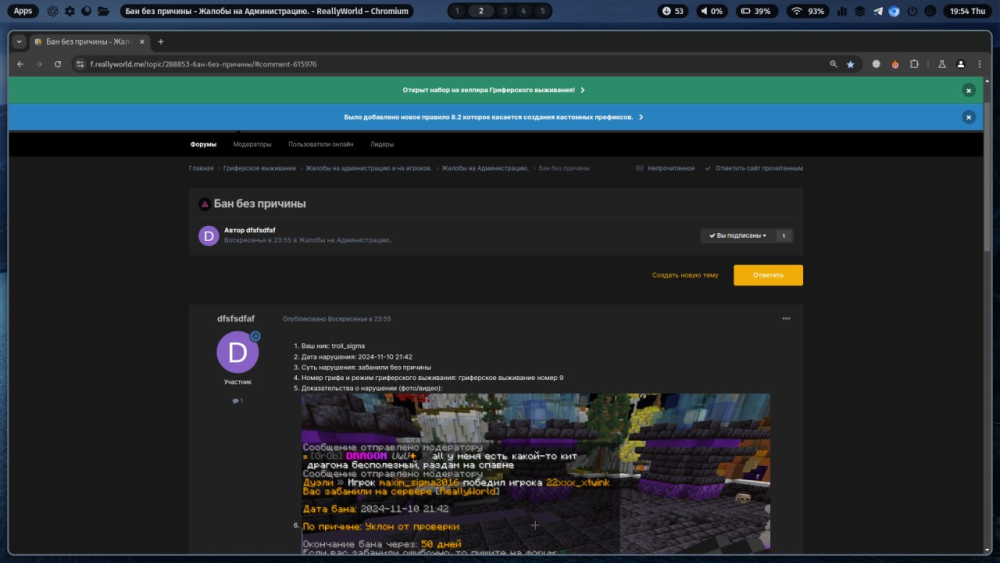Open the post options three-dot menu
The width and height of the screenshot is (1000, 563).
point(786,319)
